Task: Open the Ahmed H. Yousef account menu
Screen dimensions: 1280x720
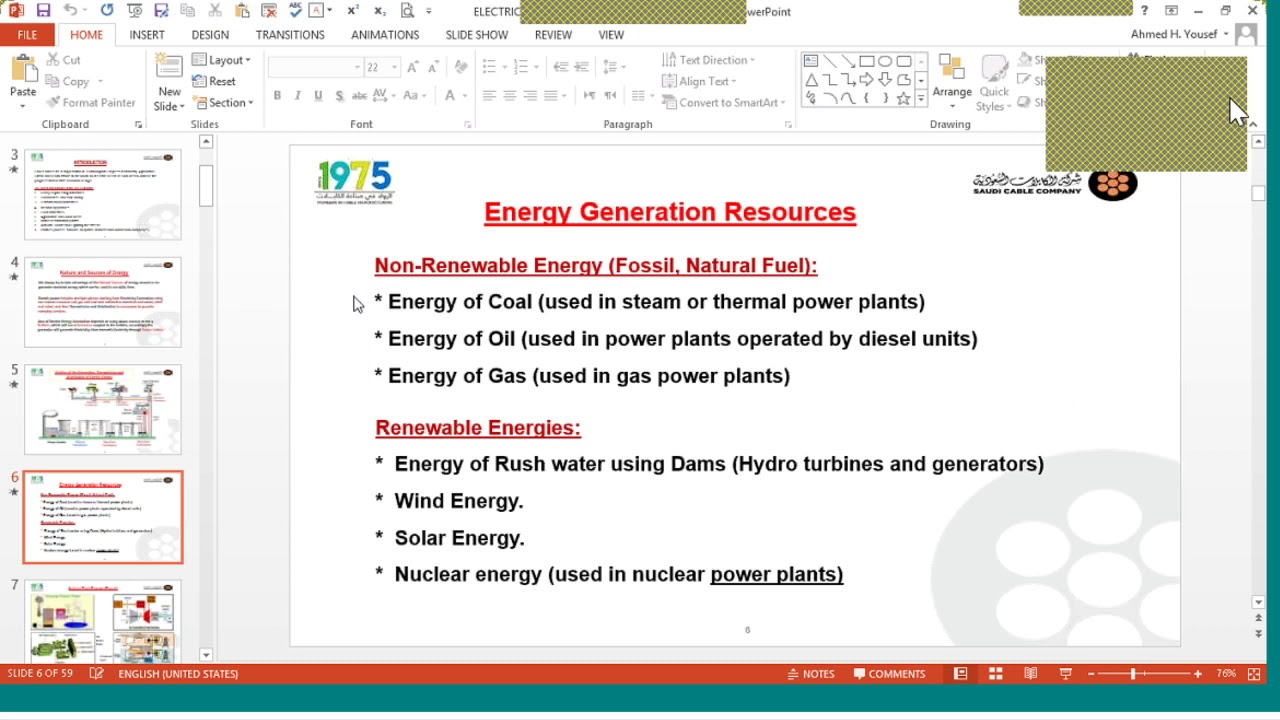Action: point(1180,34)
